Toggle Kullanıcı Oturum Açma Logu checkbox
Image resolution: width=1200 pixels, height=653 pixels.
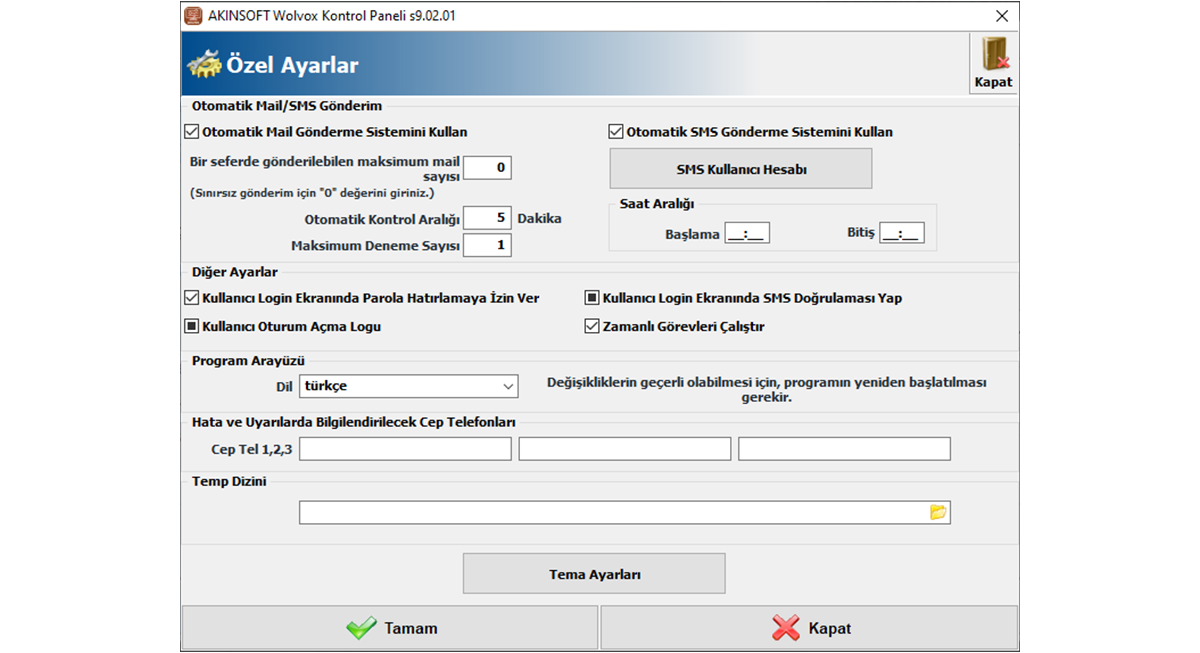192,326
